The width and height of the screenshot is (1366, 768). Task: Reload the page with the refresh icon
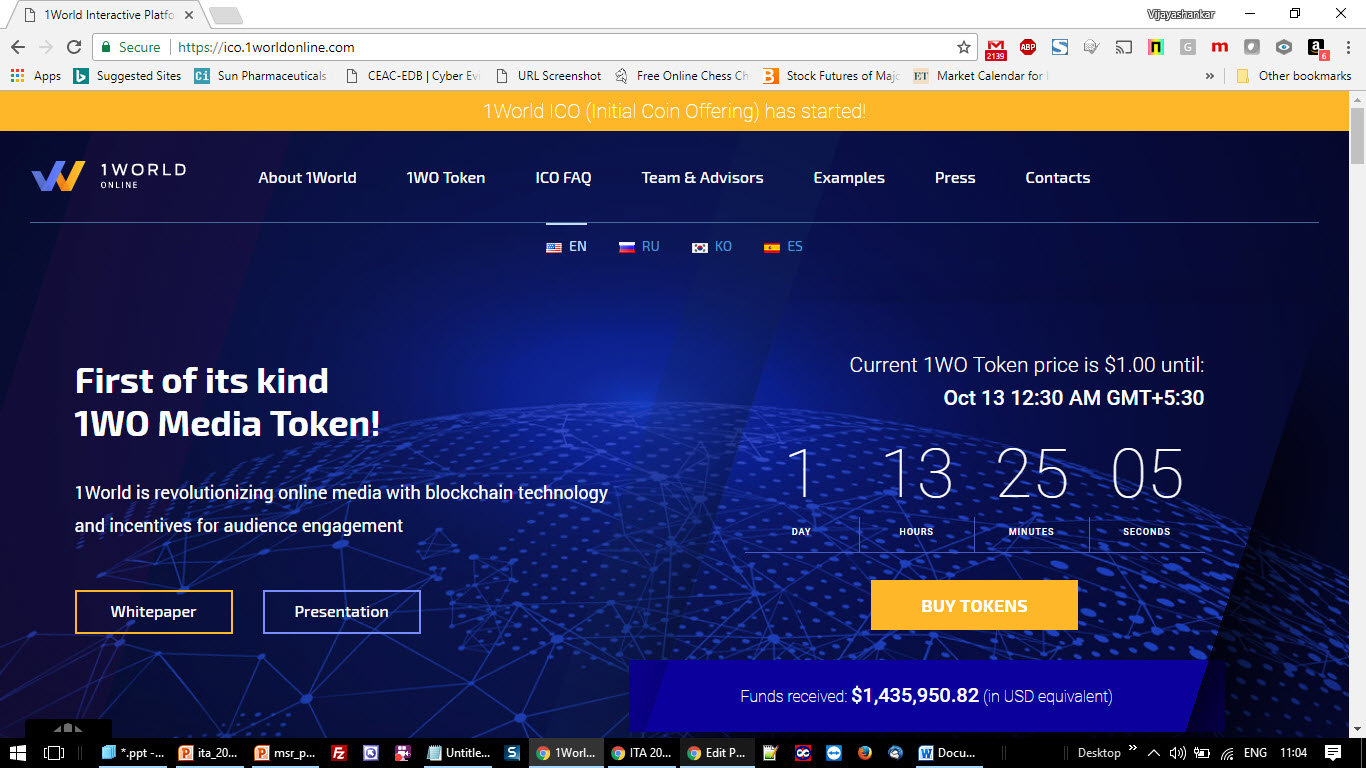(73, 47)
